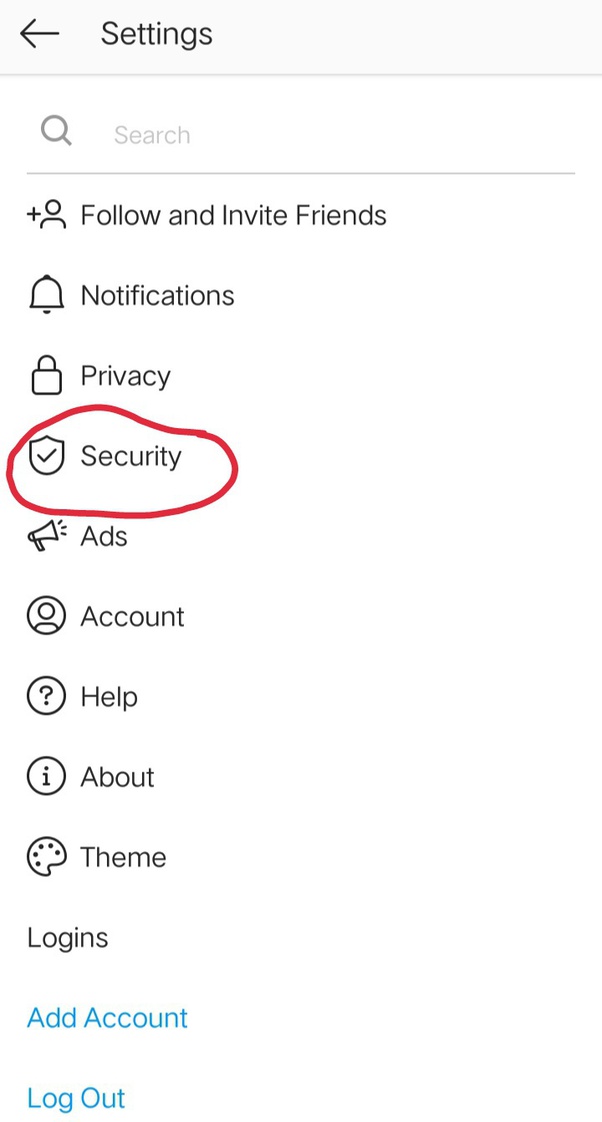Go back with the arrow icon

click(x=38, y=33)
